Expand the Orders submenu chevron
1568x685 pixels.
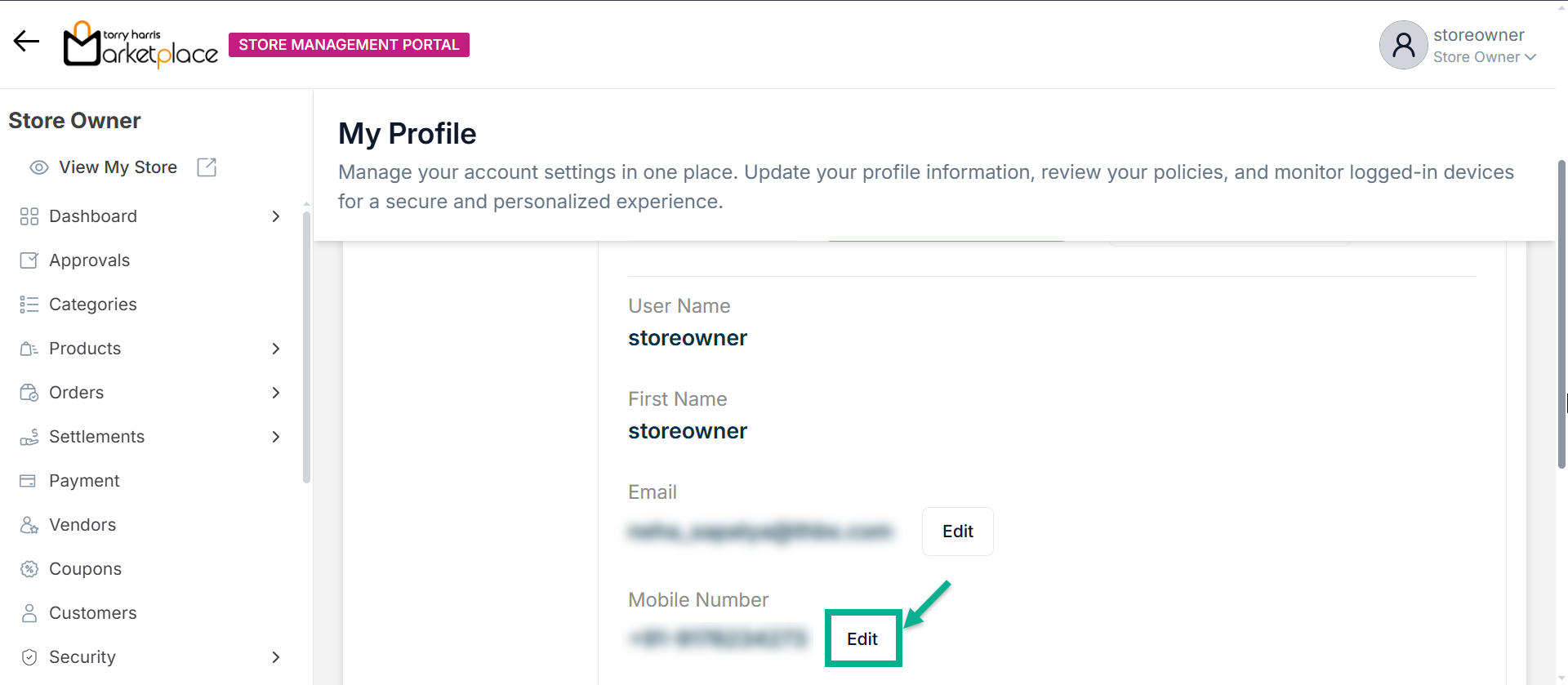pos(276,393)
